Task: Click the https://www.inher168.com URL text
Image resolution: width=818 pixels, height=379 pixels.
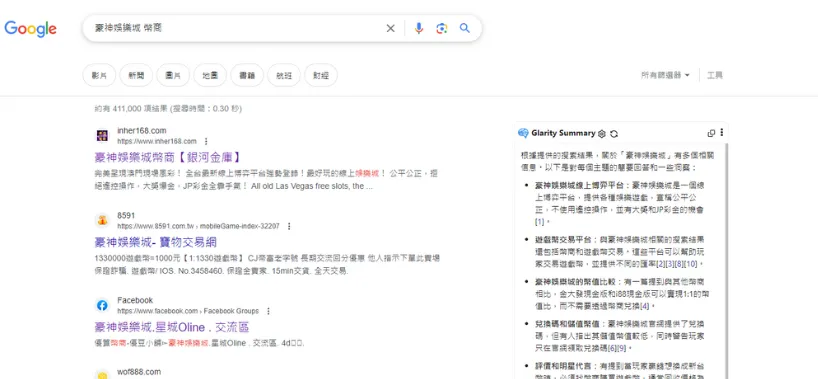Action: [157, 141]
